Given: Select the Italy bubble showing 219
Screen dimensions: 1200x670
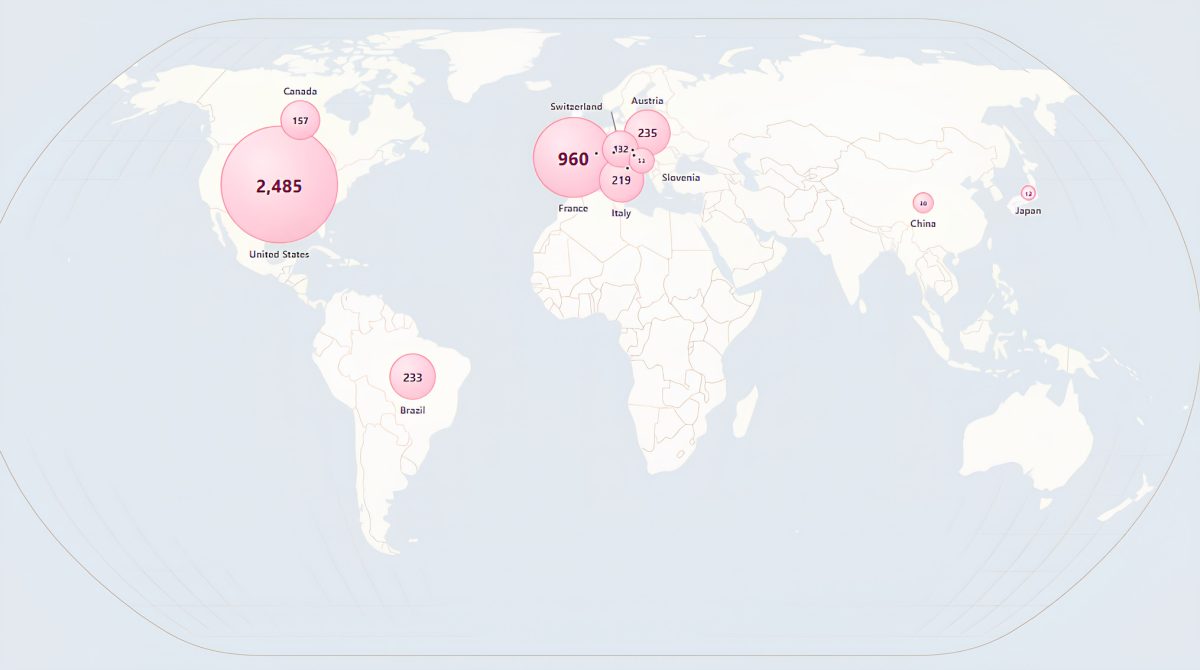Looking at the screenshot, I should (621, 180).
